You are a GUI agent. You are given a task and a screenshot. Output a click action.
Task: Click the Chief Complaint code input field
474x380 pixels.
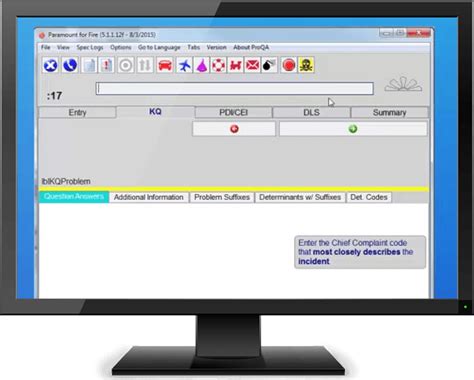click(235, 89)
